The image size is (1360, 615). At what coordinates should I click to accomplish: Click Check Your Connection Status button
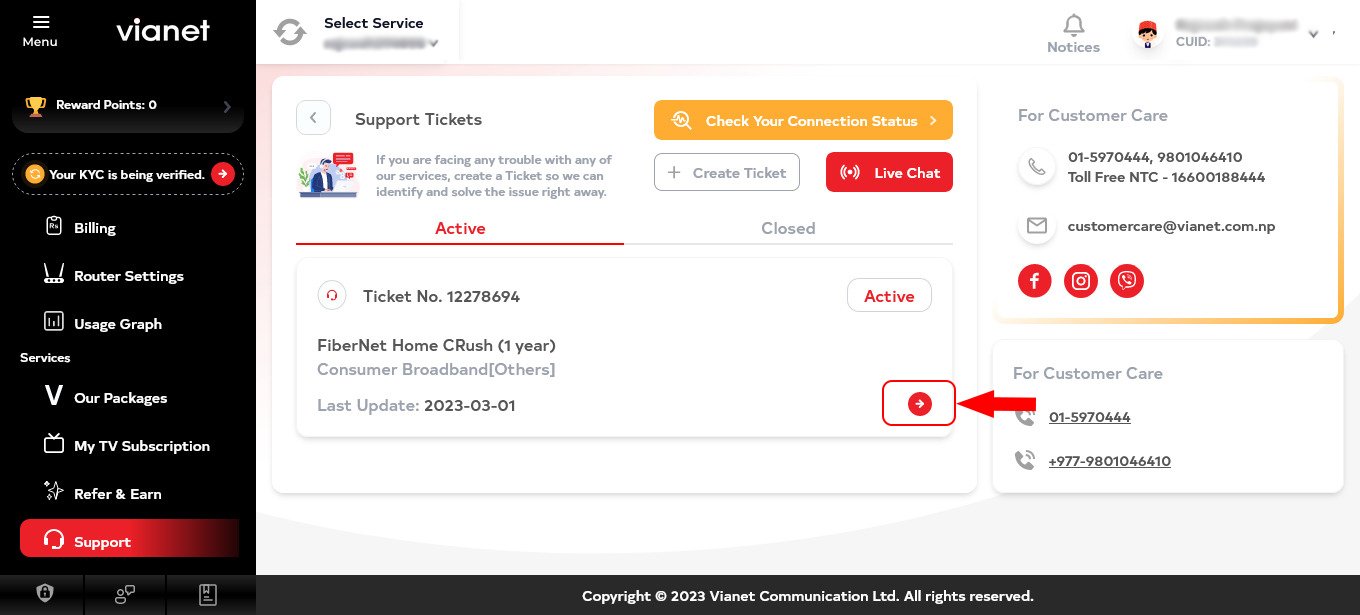[803, 120]
